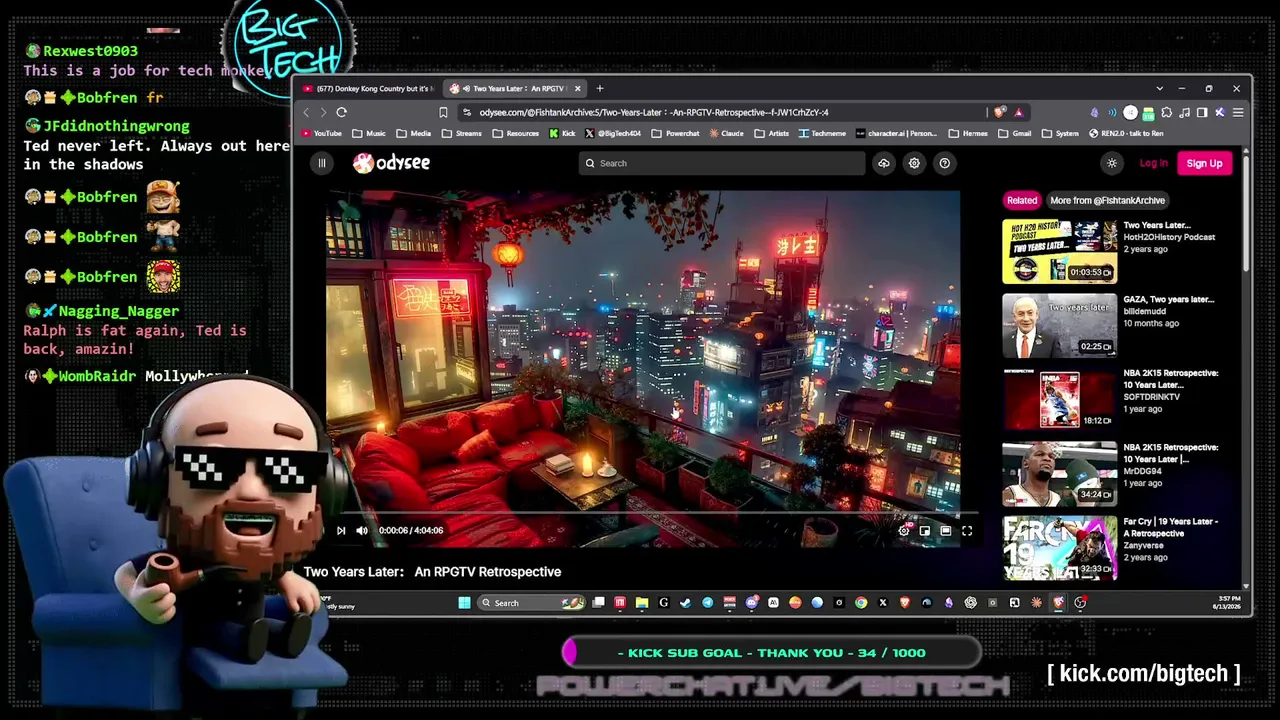Focus the Odysee search field
Screen dimensions: 1280x720
pyautogui.click(x=723, y=163)
